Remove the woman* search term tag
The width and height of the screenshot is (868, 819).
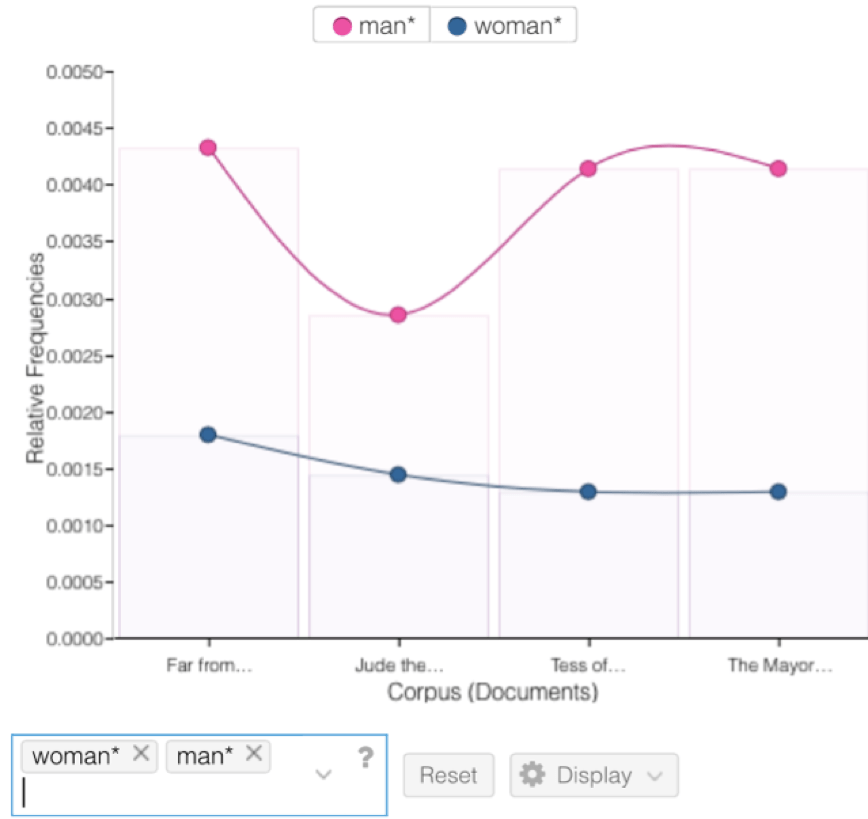141,755
